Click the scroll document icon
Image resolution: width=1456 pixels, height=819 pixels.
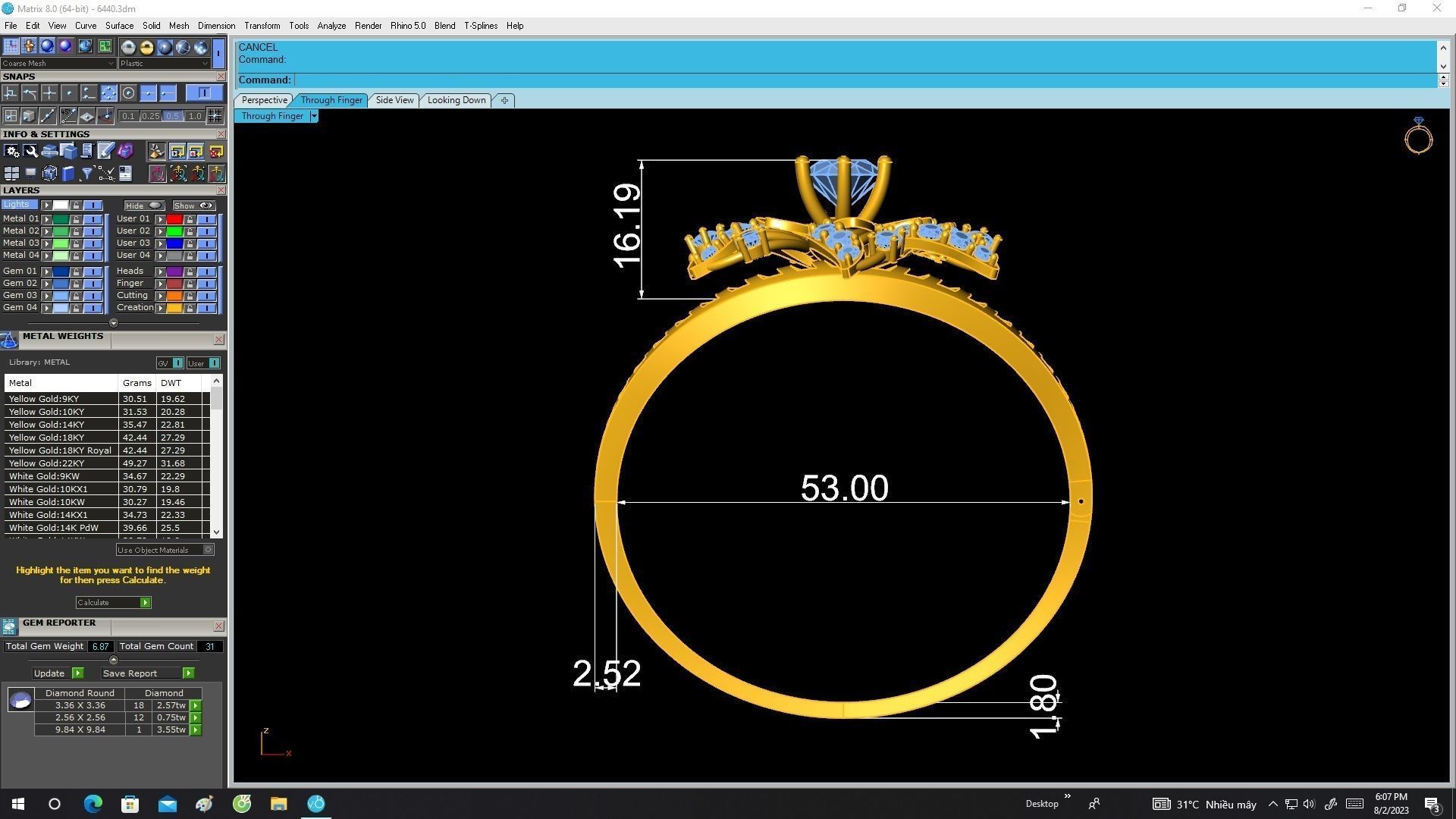coord(87,151)
